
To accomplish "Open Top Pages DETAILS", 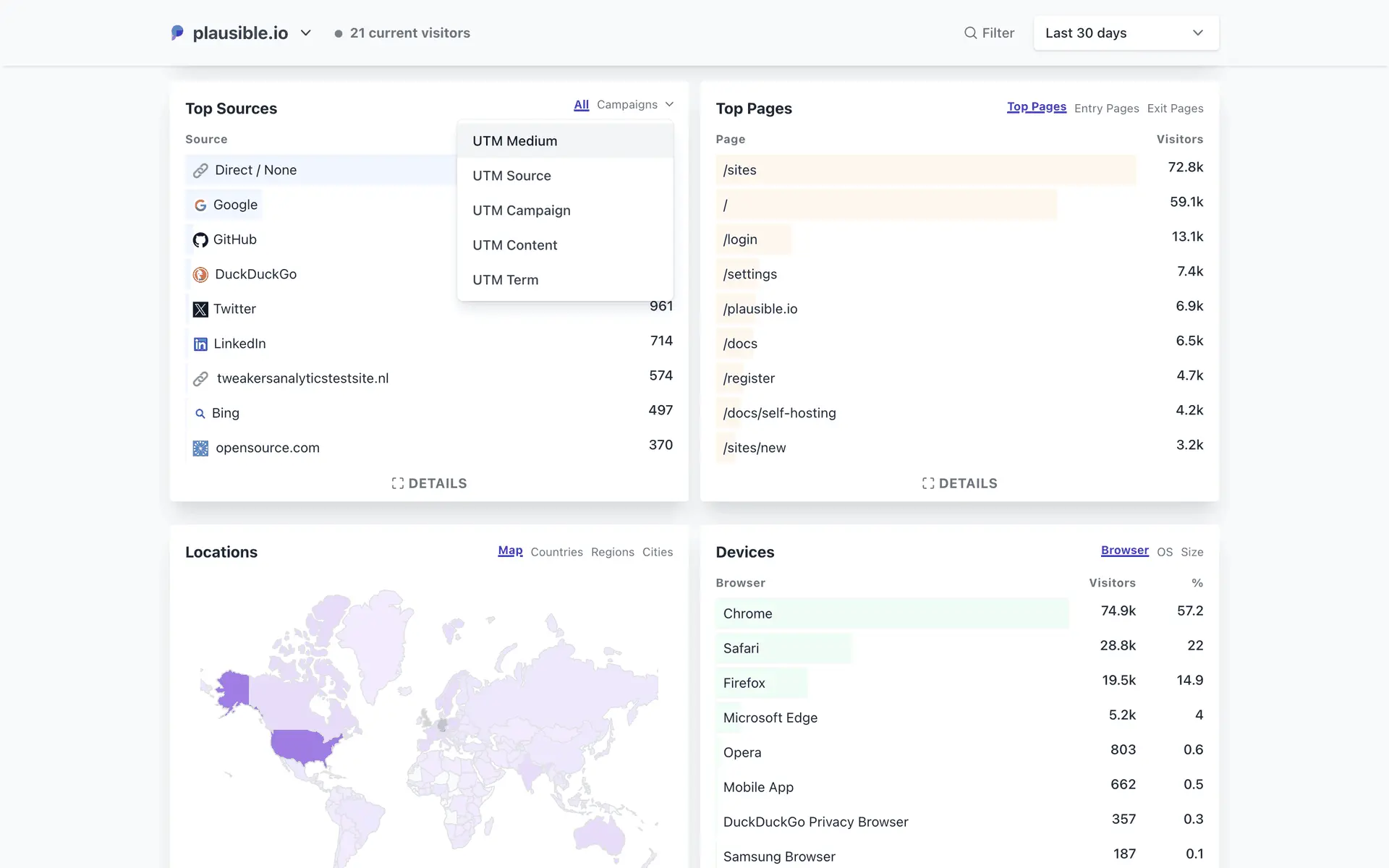I will [x=959, y=483].
